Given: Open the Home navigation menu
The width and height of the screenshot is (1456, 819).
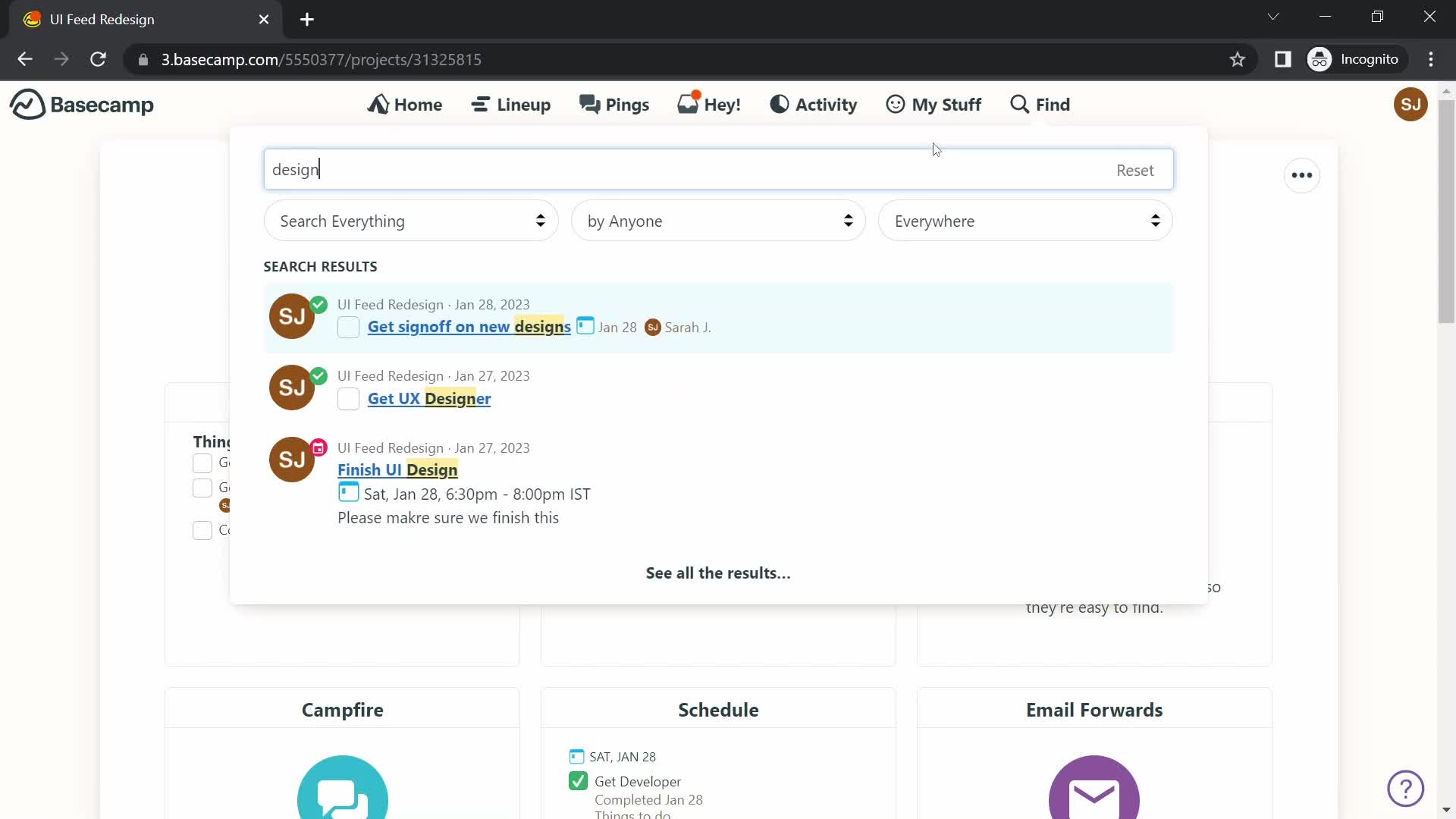Looking at the screenshot, I should coord(405,104).
